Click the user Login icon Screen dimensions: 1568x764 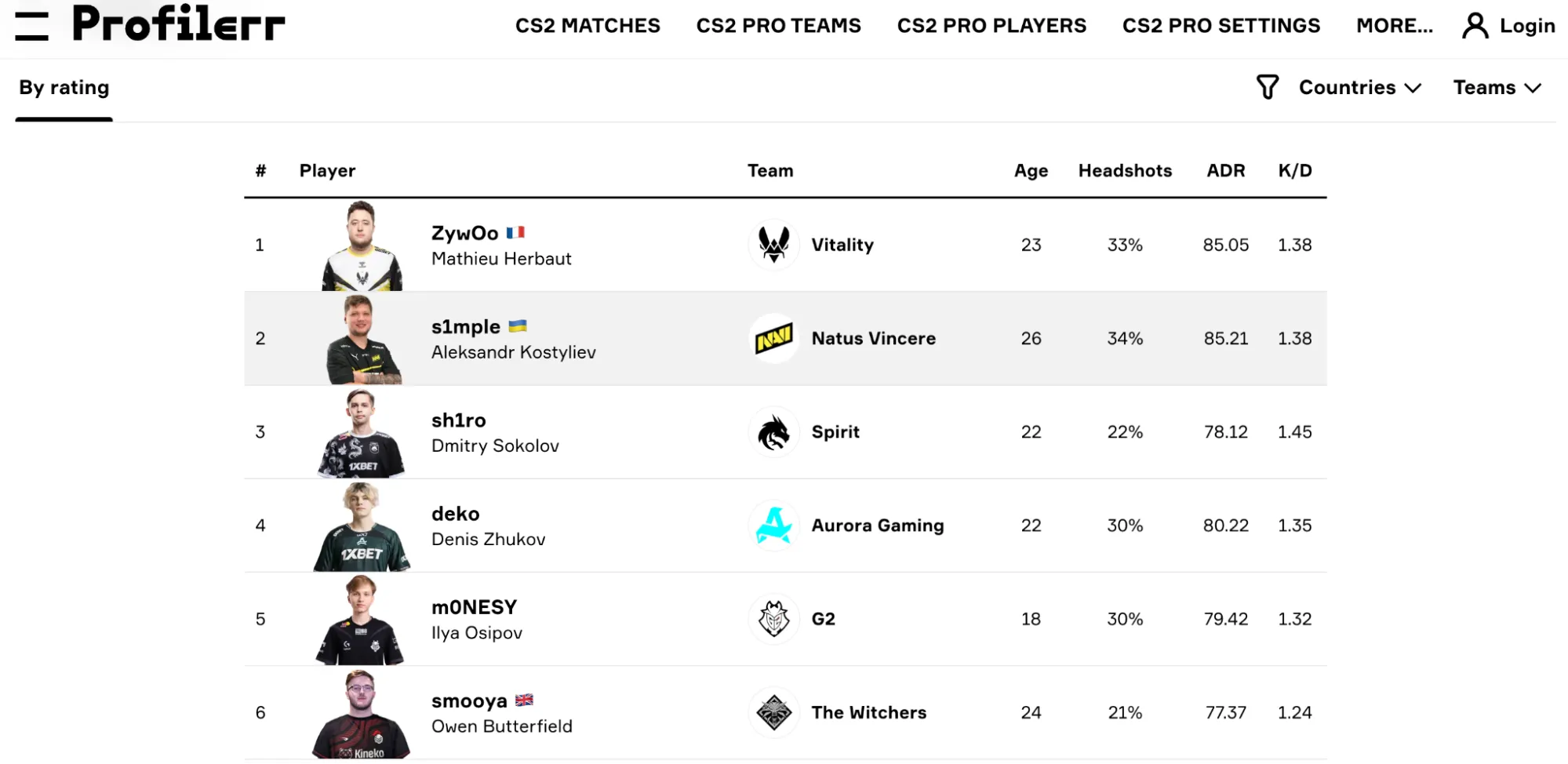(1475, 26)
